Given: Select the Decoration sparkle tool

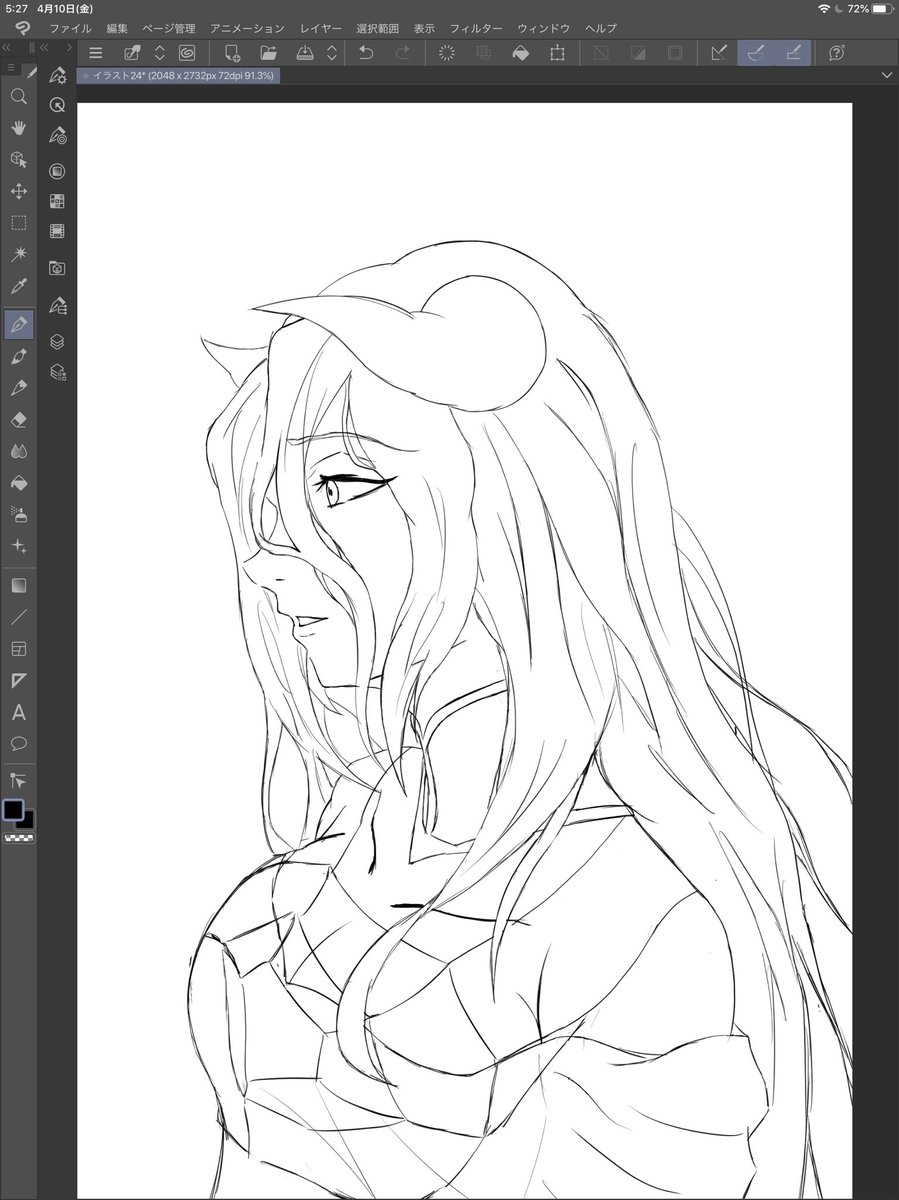Looking at the screenshot, I should click(x=18, y=546).
